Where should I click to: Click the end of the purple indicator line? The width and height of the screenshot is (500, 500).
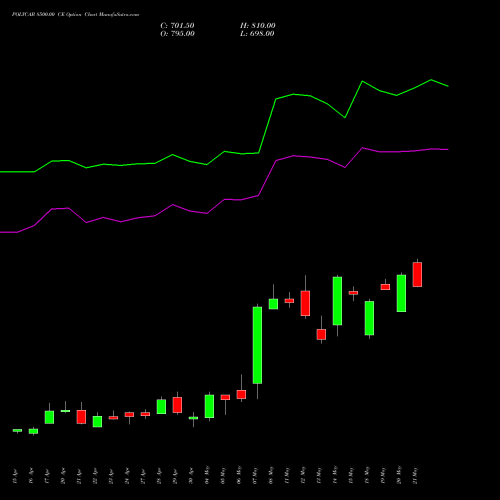(448, 150)
